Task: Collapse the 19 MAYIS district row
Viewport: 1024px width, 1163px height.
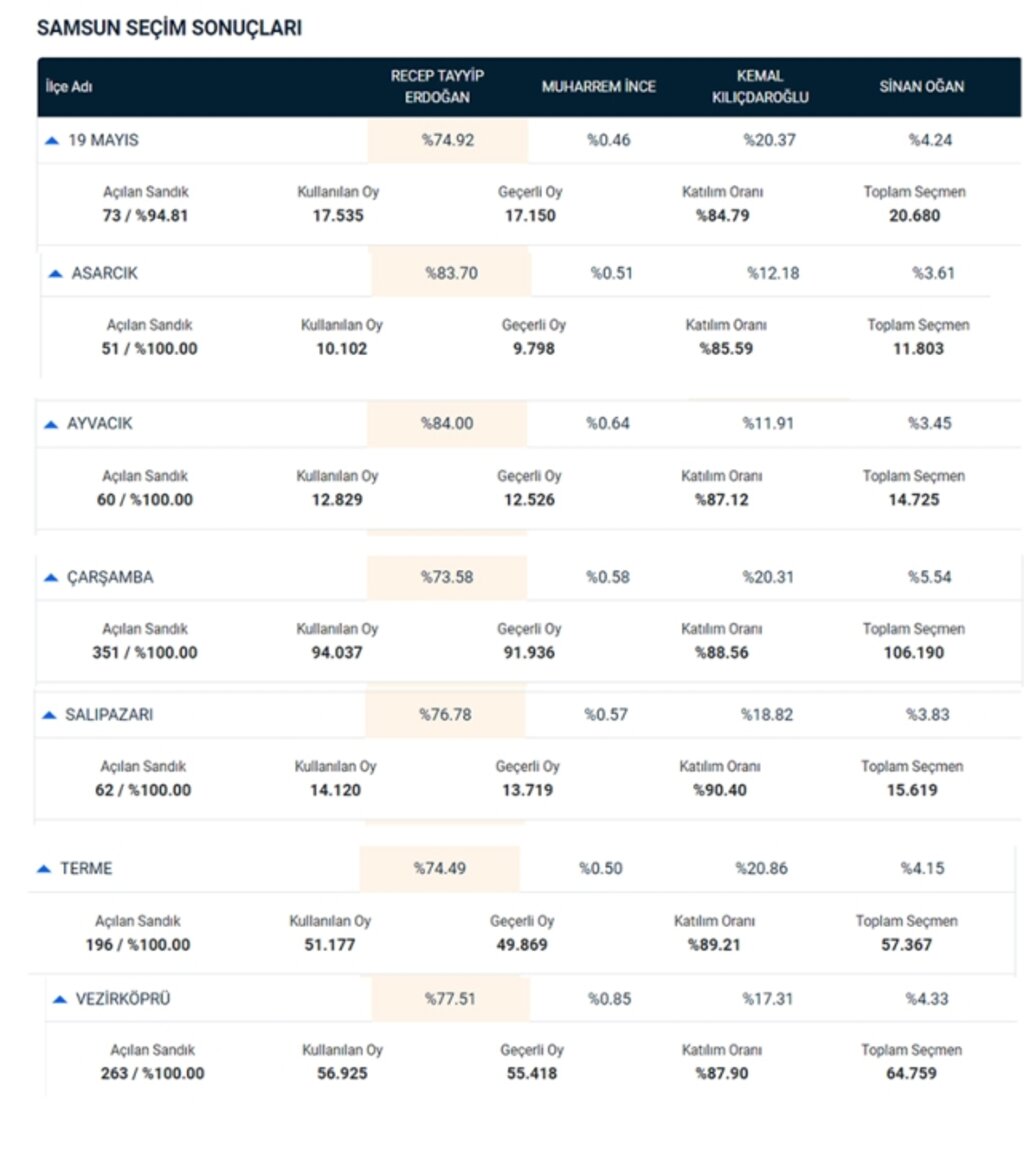Action: [x=52, y=140]
